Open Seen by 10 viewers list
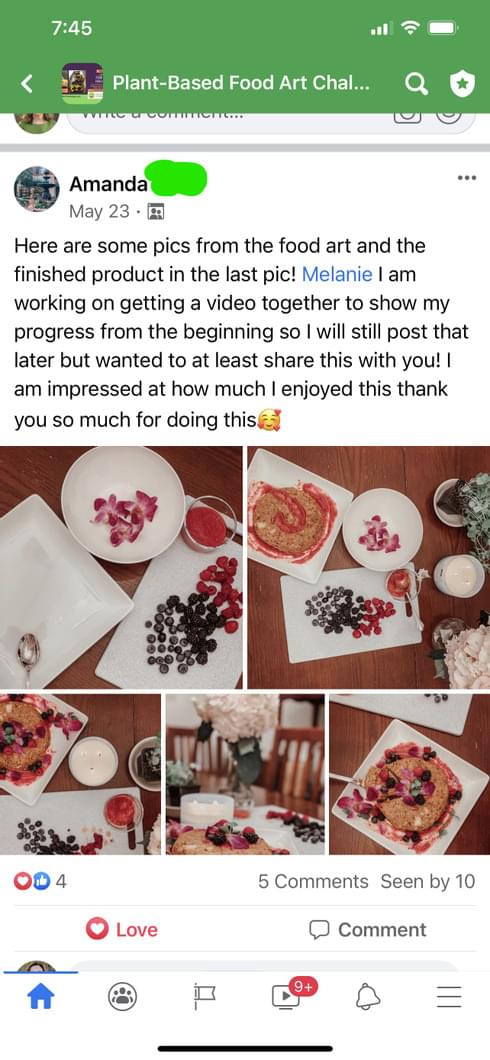The height and width of the screenshot is (1060, 490). 428,882
